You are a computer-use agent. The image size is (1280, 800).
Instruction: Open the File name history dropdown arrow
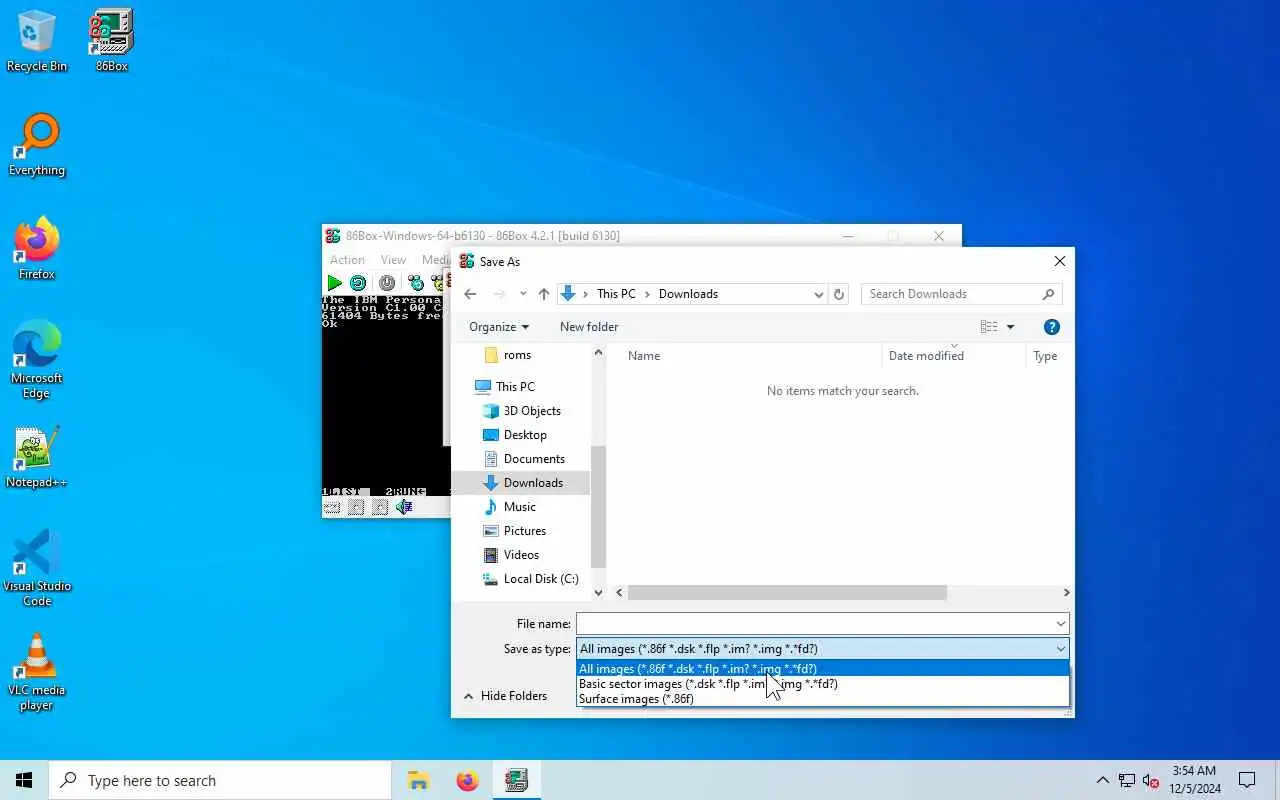1060,624
